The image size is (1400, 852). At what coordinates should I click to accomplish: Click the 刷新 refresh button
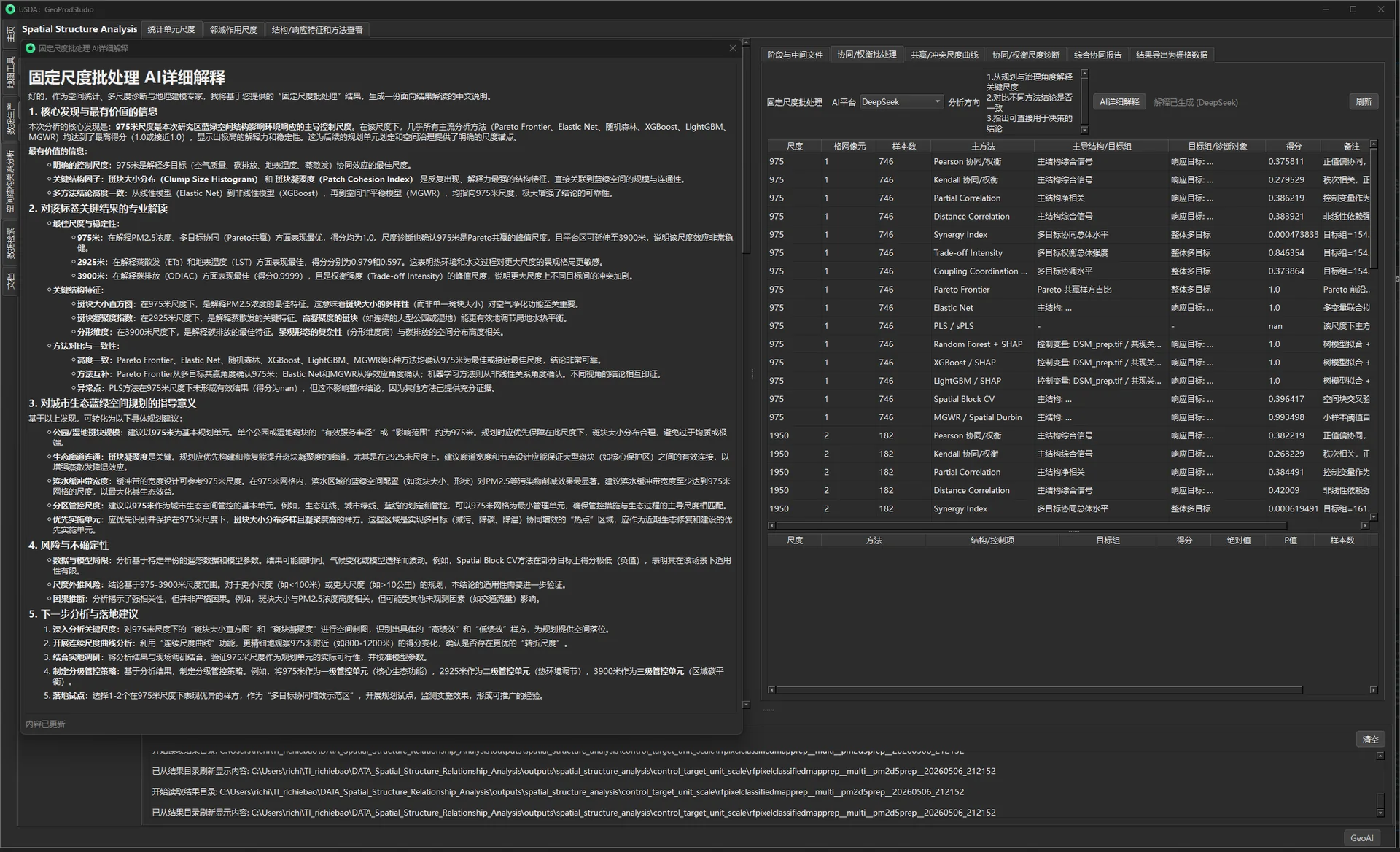coord(1364,102)
